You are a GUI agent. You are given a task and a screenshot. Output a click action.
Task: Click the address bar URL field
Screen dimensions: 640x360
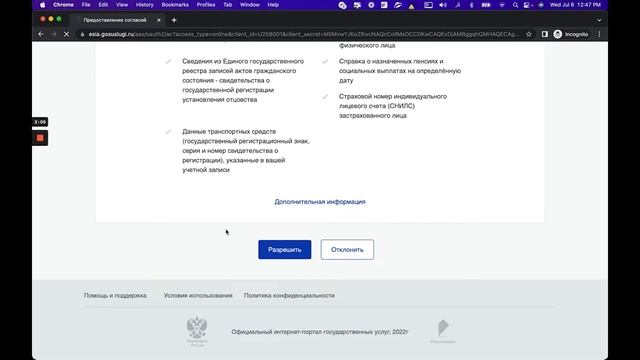(x=303, y=34)
